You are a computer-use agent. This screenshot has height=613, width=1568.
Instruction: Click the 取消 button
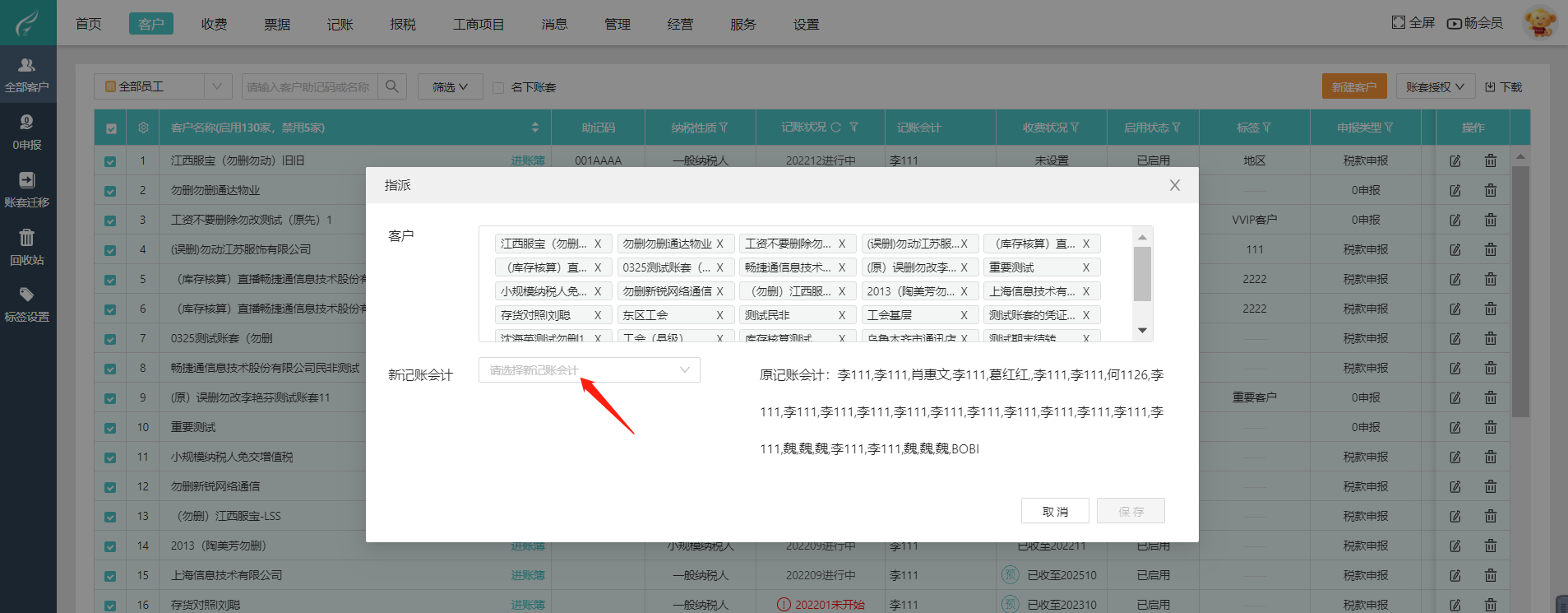pos(1055,511)
